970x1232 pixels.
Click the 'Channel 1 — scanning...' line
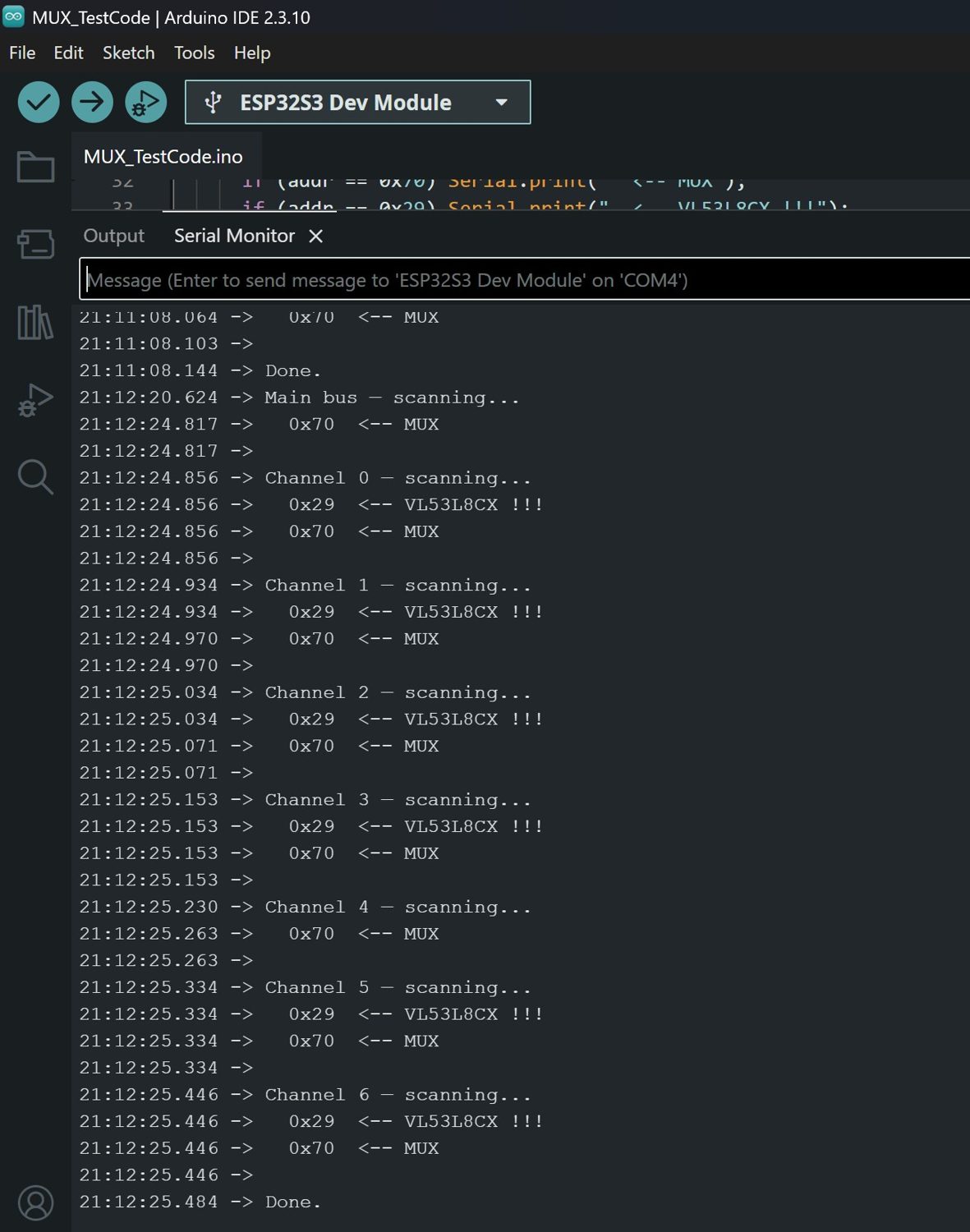pos(305,586)
